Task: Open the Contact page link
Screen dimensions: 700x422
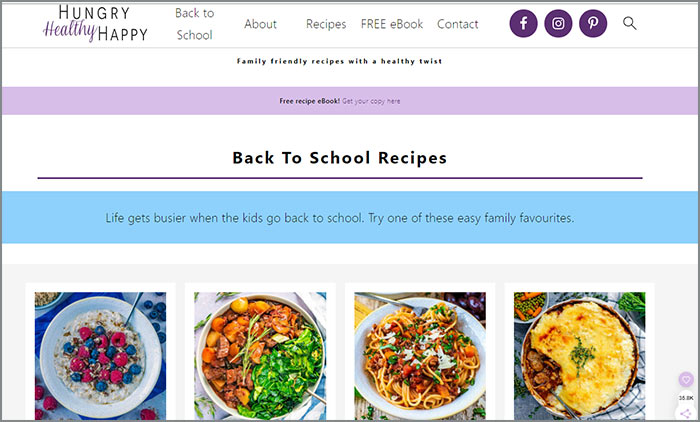Action: click(x=458, y=24)
